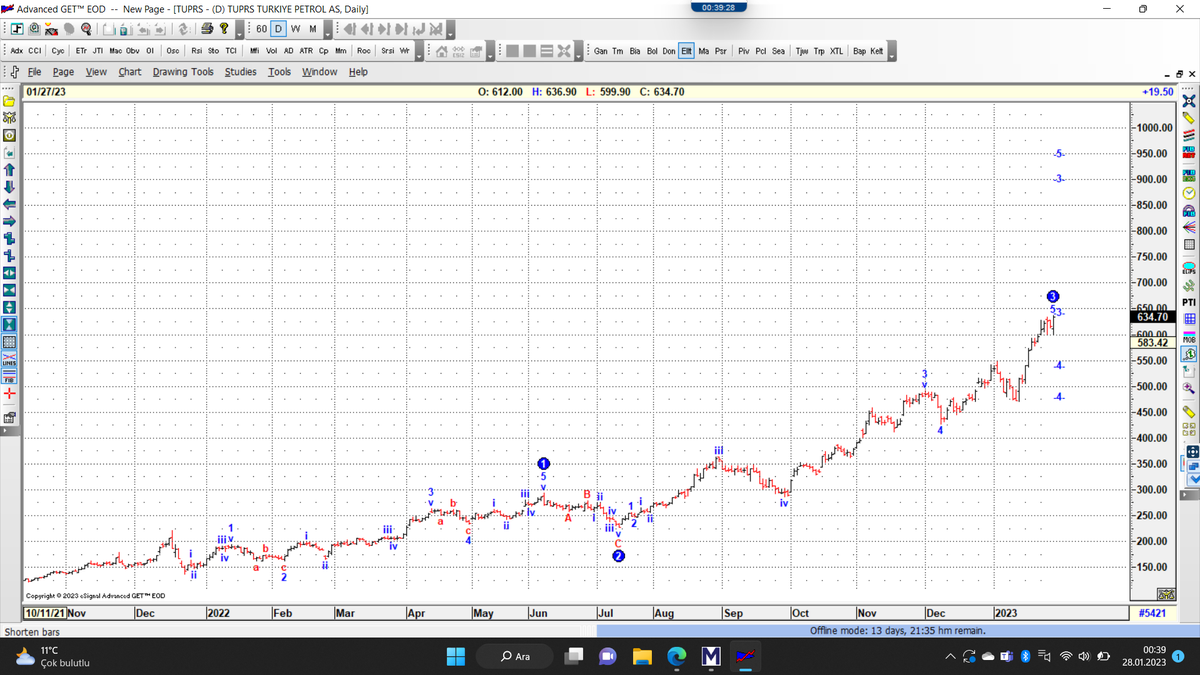
Task: Expand the indicator toolbar overflow after Wr
Action: (419, 51)
